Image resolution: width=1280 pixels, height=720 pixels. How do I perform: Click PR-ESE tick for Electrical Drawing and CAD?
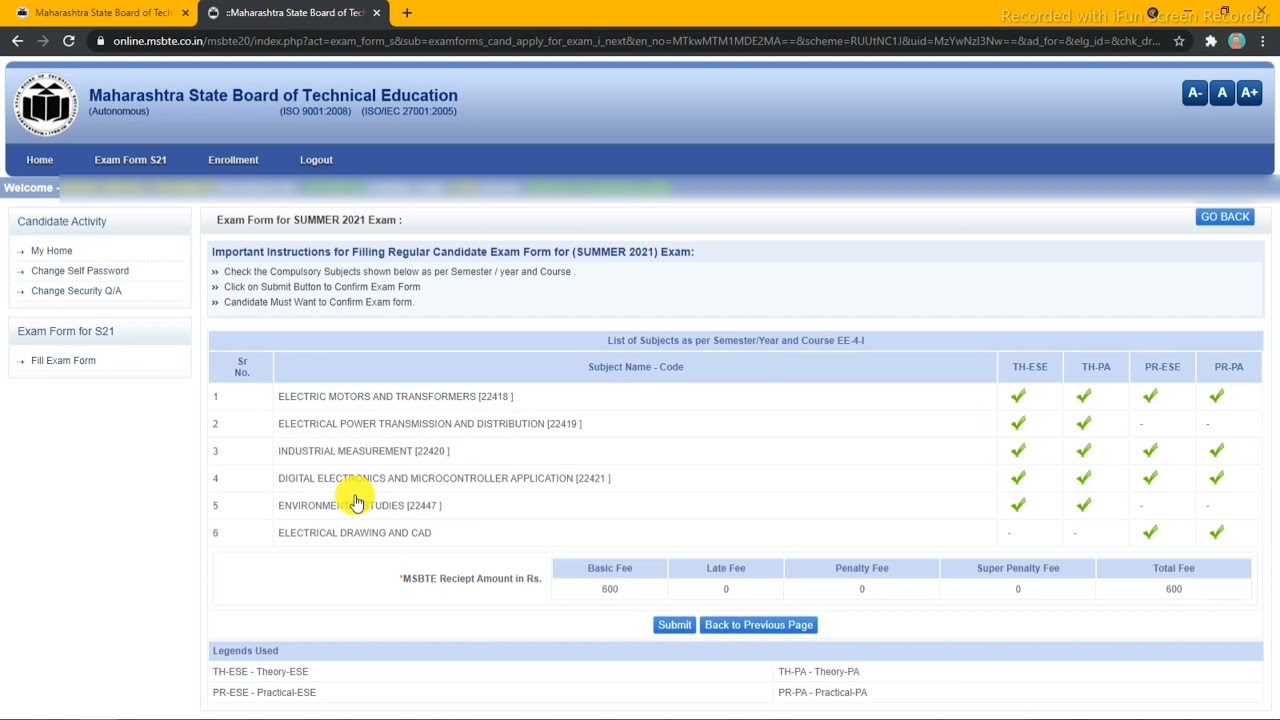click(x=1150, y=532)
